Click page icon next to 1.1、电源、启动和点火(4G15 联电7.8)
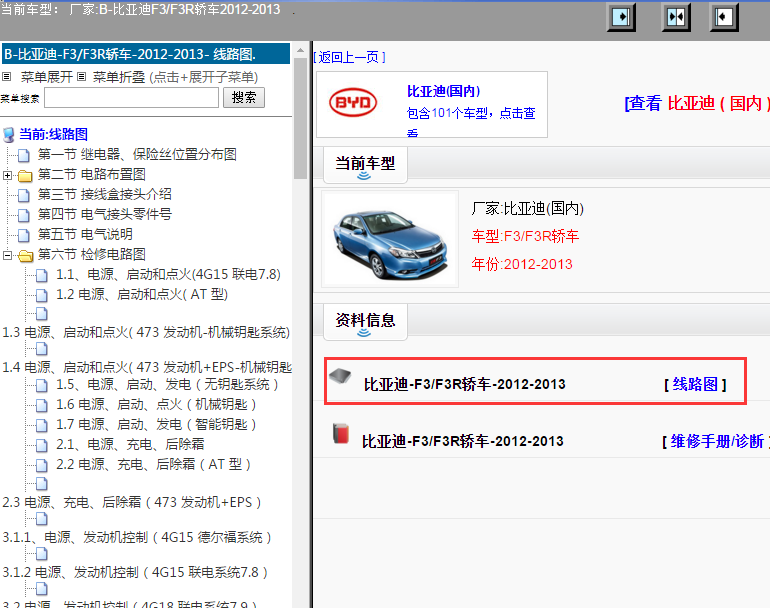This screenshot has height=608, width=770. [42, 275]
